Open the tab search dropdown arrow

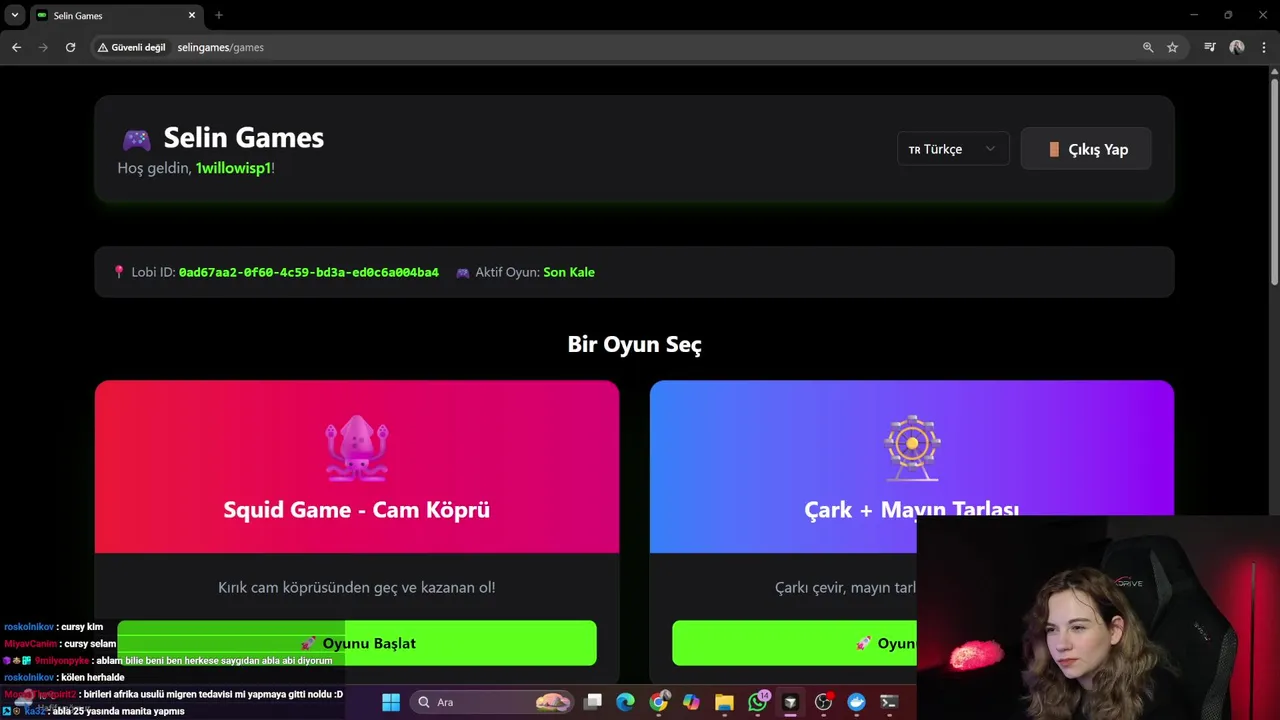coord(15,15)
